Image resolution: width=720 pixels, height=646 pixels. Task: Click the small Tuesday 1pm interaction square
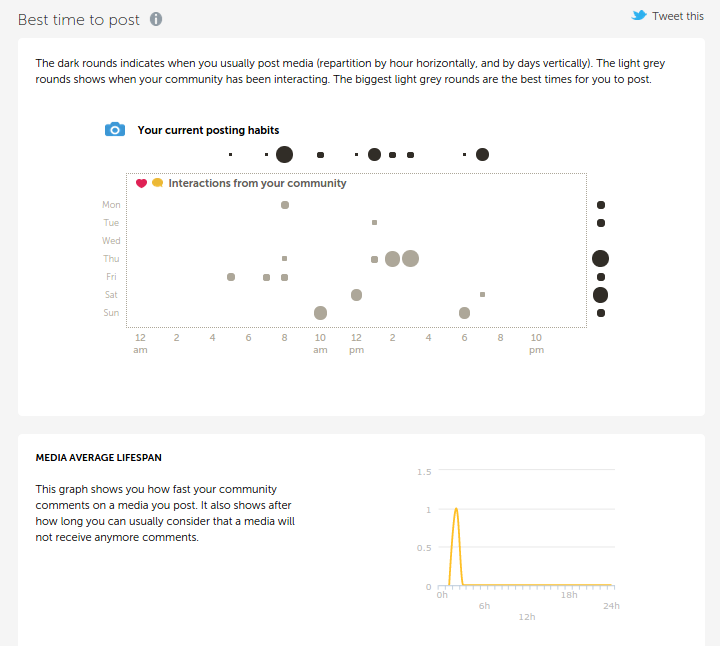(x=374, y=222)
